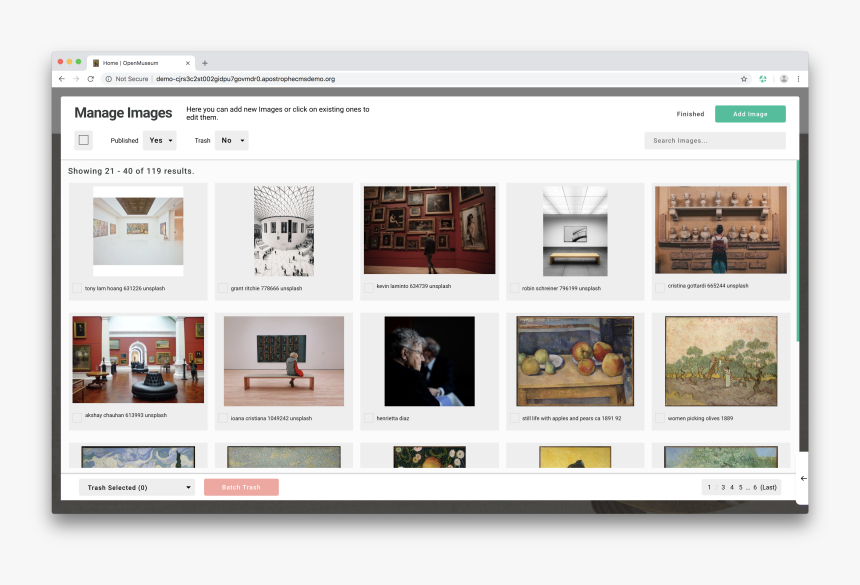
Task: Open the white gallery room thumbnail
Action: (x=138, y=231)
